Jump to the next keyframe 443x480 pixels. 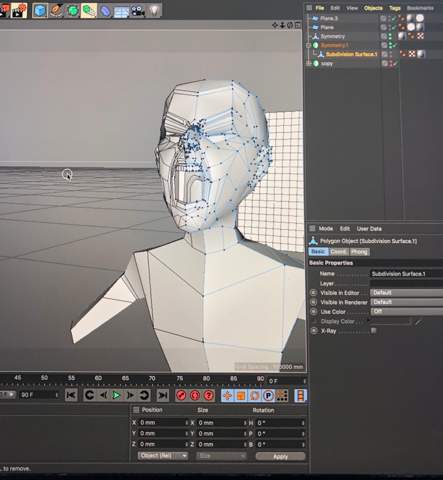(x=144, y=395)
